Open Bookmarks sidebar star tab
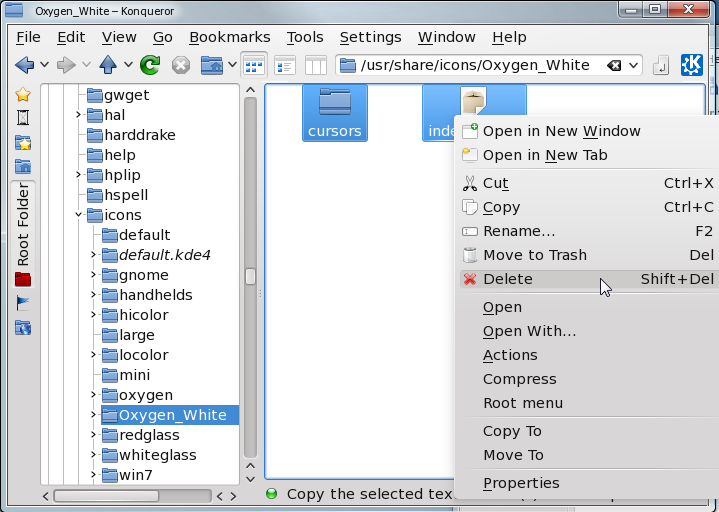The image size is (719, 512). click(23, 94)
